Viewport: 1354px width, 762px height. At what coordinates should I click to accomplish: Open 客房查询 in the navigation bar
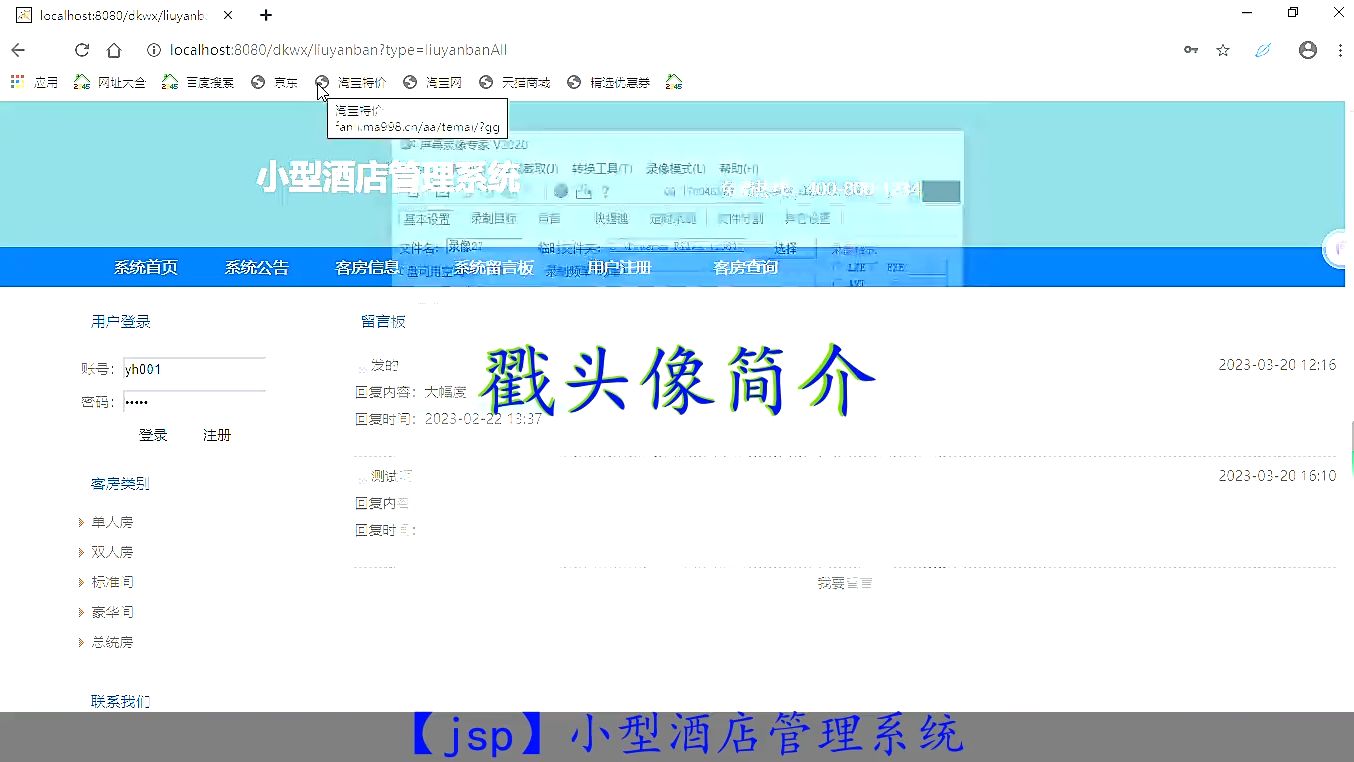pyautogui.click(x=745, y=267)
